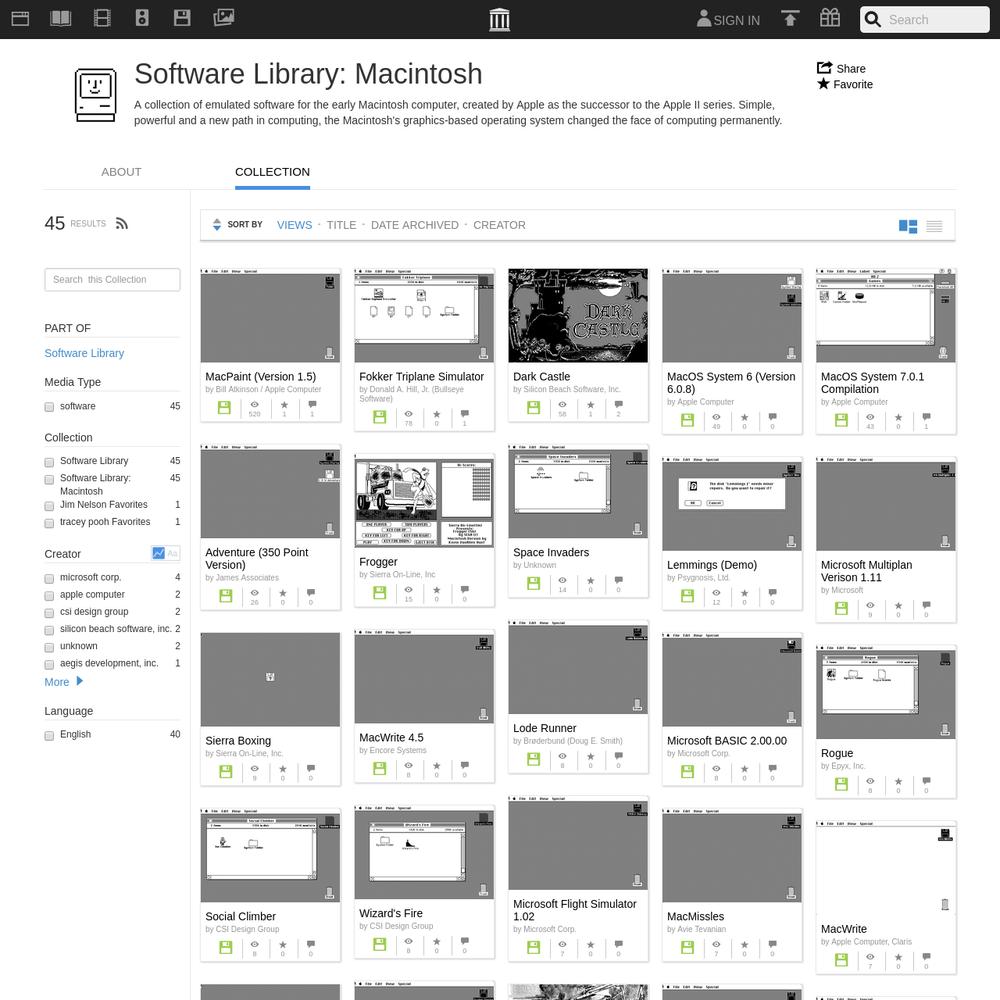1000x1000 pixels.
Task: Click the Macintosh collection logo icon
Action: click(x=96, y=95)
